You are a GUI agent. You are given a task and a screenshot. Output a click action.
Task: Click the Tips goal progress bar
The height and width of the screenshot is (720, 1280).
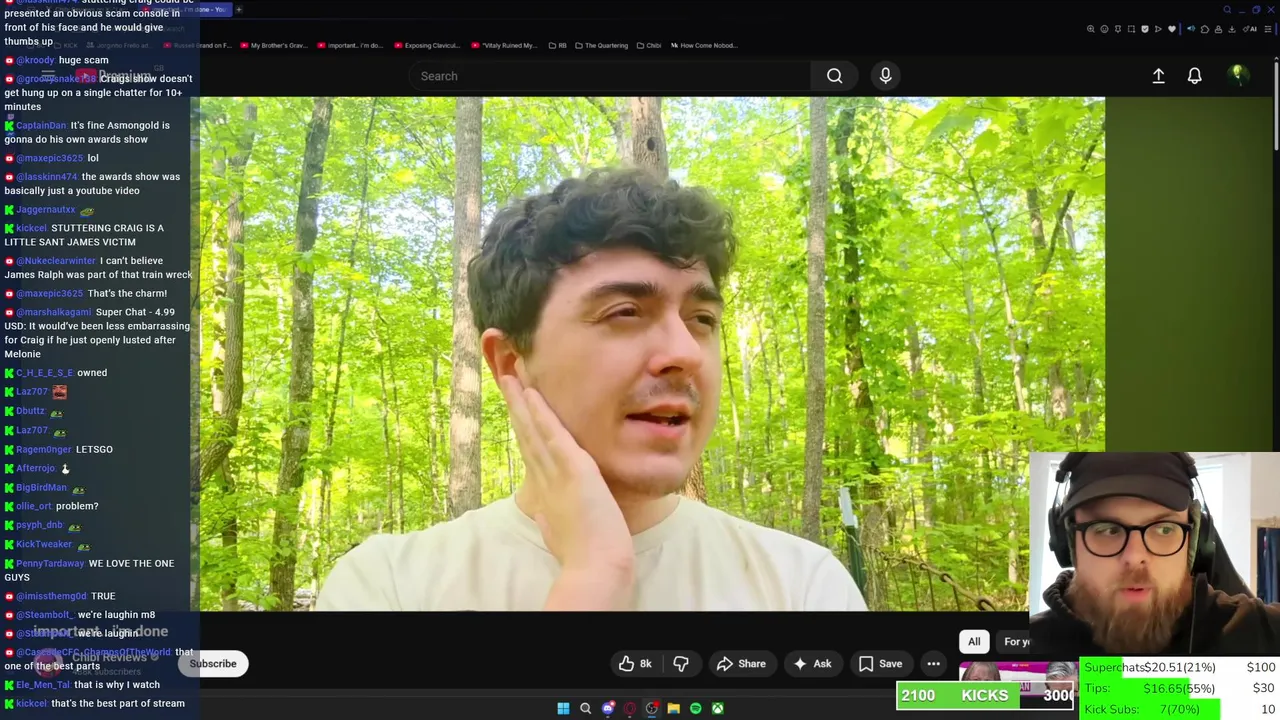pos(1180,688)
